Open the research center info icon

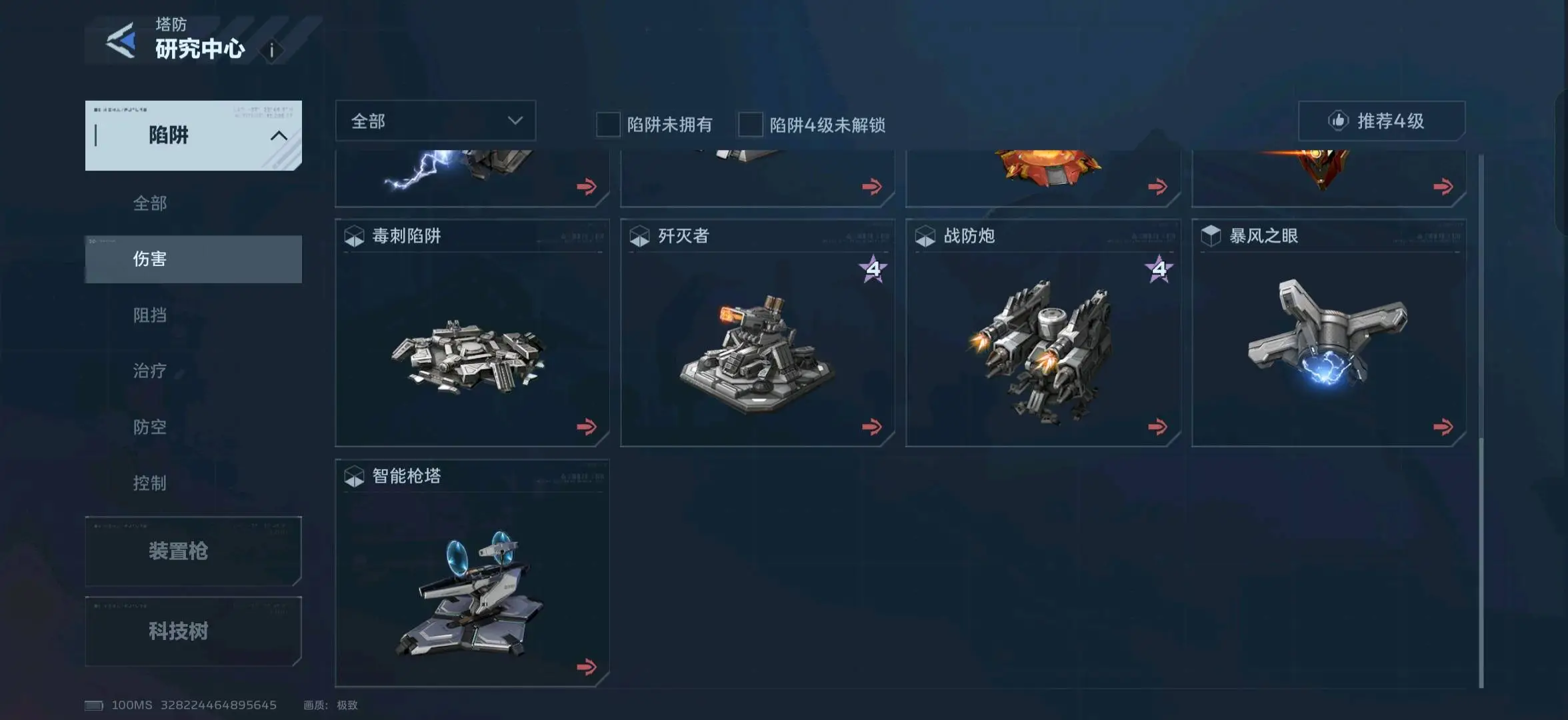tap(271, 51)
